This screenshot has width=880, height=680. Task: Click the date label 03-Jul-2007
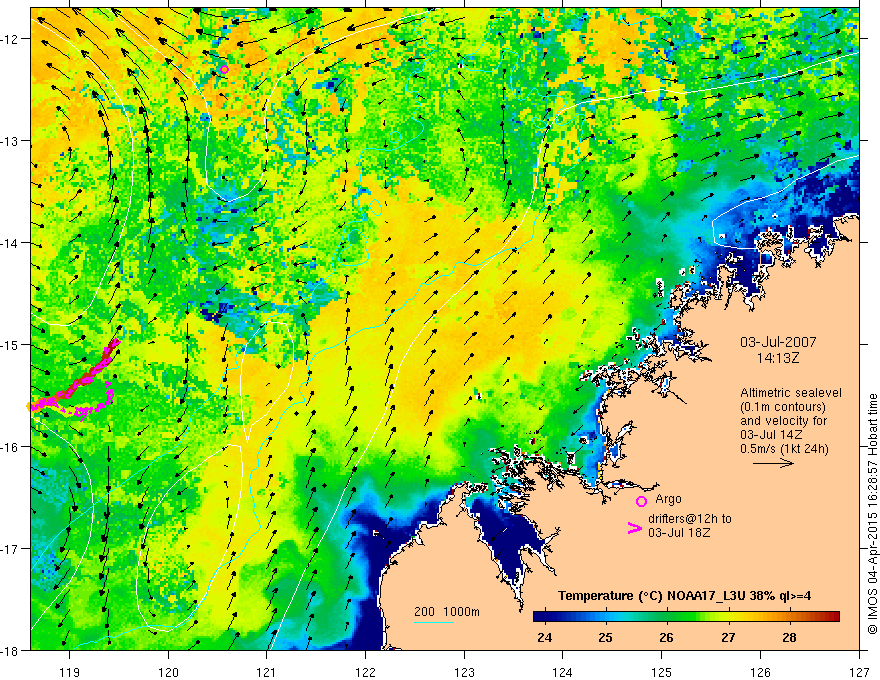click(778, 342)
